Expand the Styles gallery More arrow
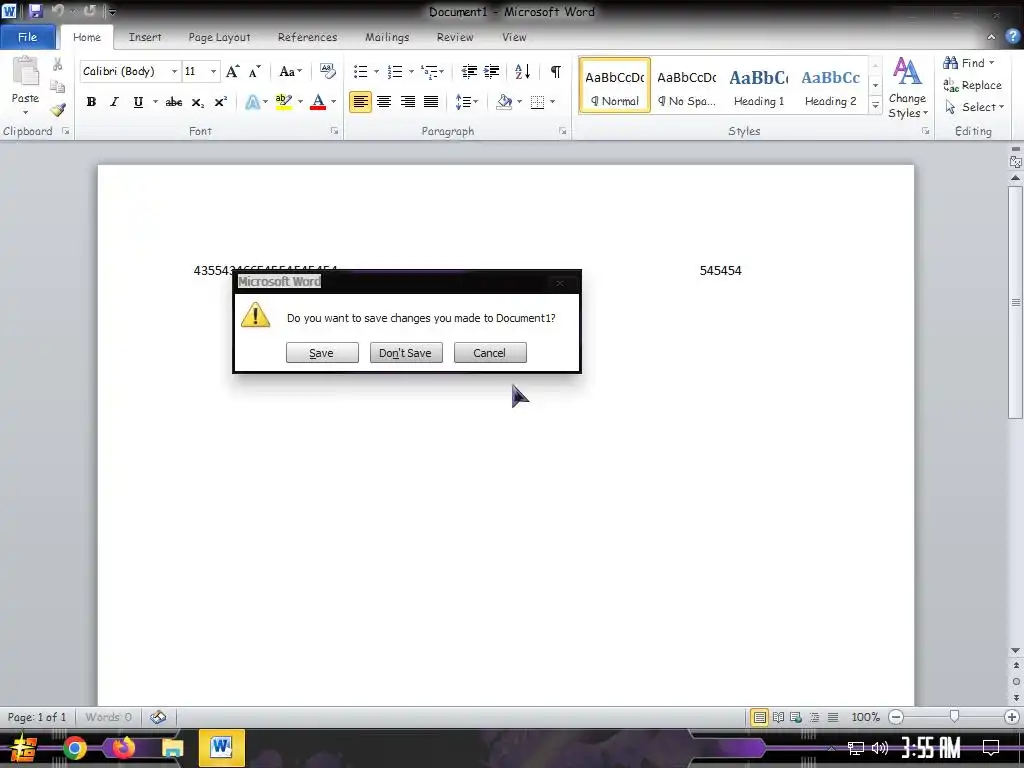The image size is (1024, 768). [x=876, y=106]
